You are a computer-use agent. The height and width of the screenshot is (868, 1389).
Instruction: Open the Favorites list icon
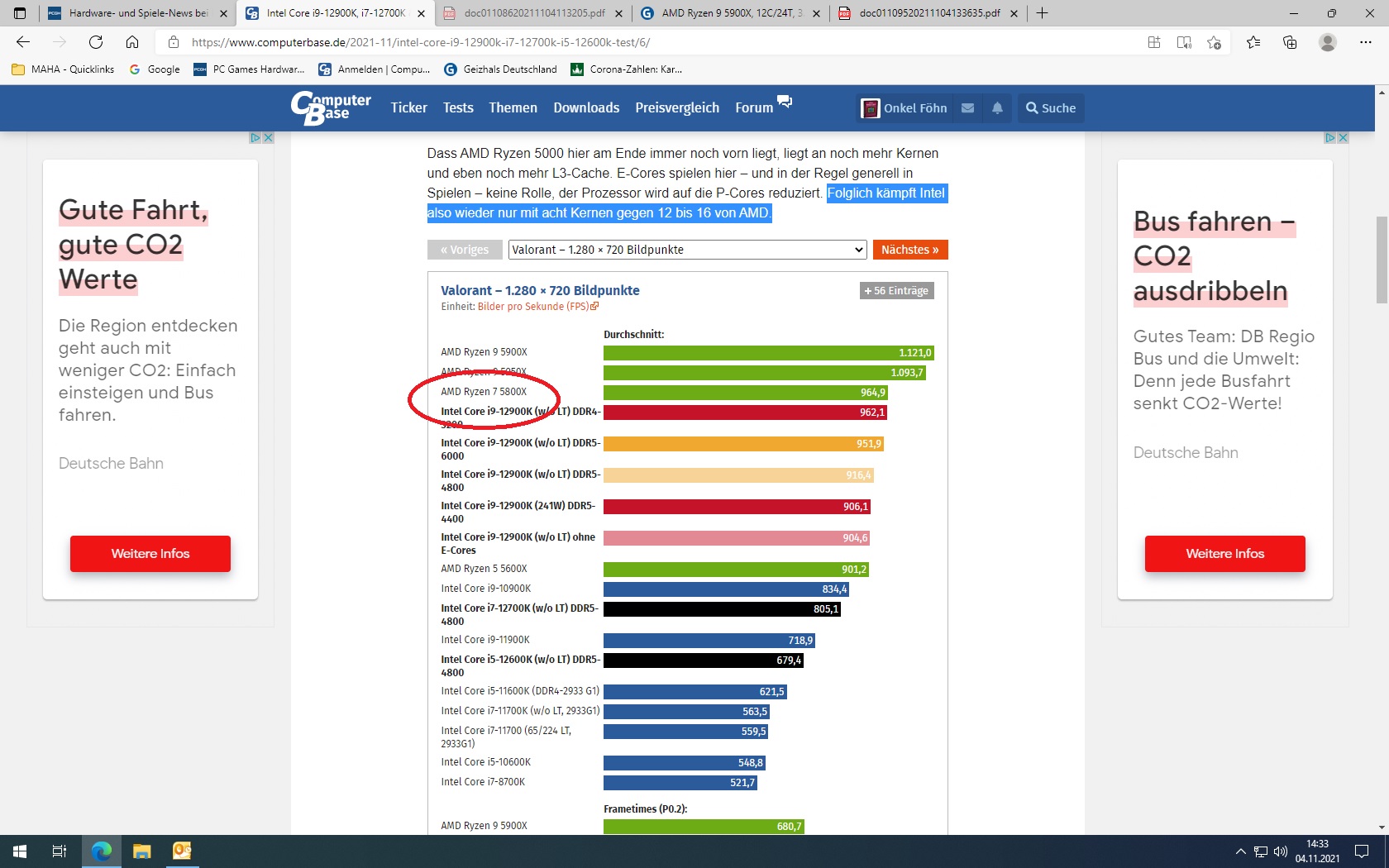point(1253,42)
